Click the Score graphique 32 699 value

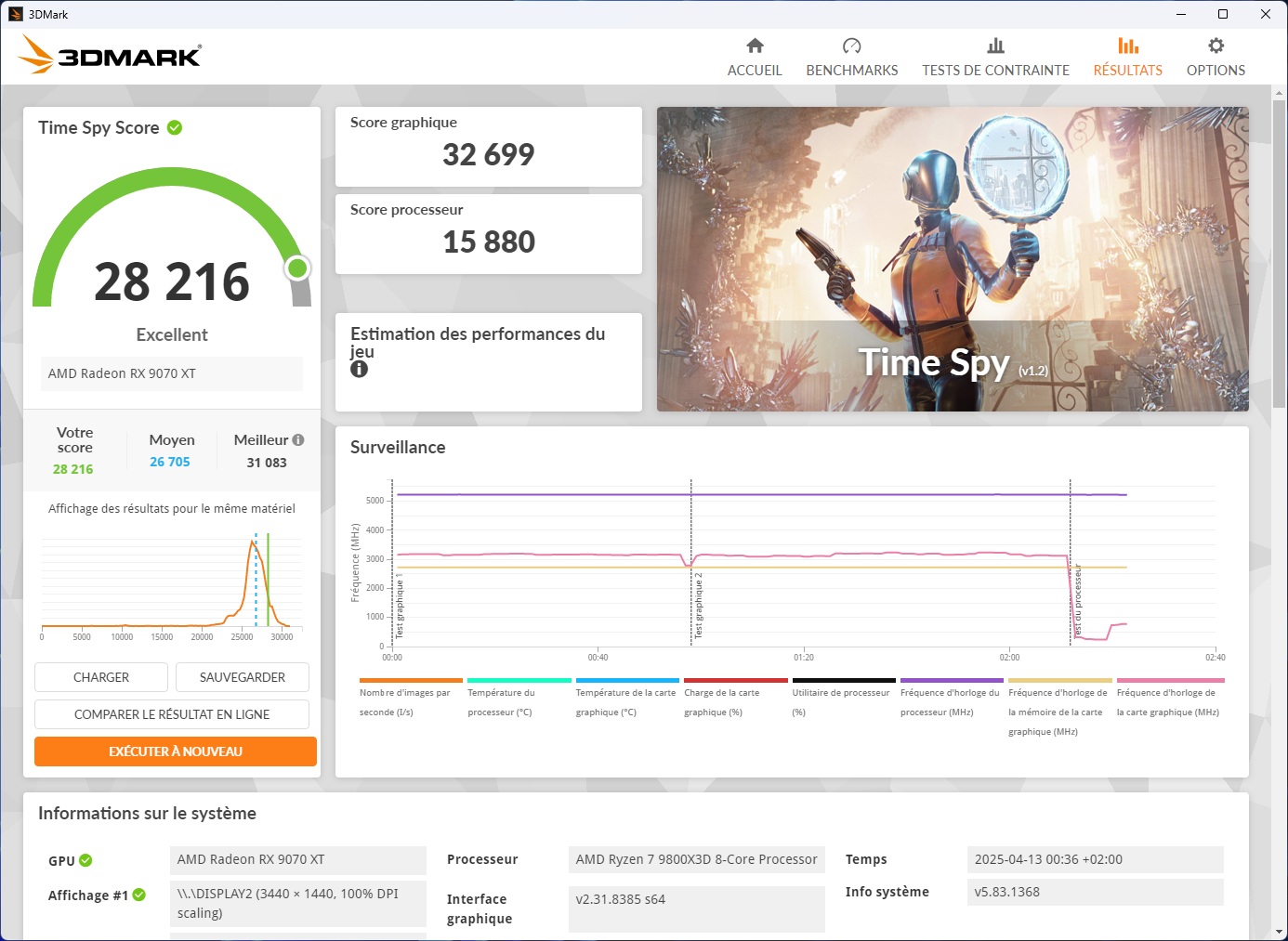[x=489, y=154]
